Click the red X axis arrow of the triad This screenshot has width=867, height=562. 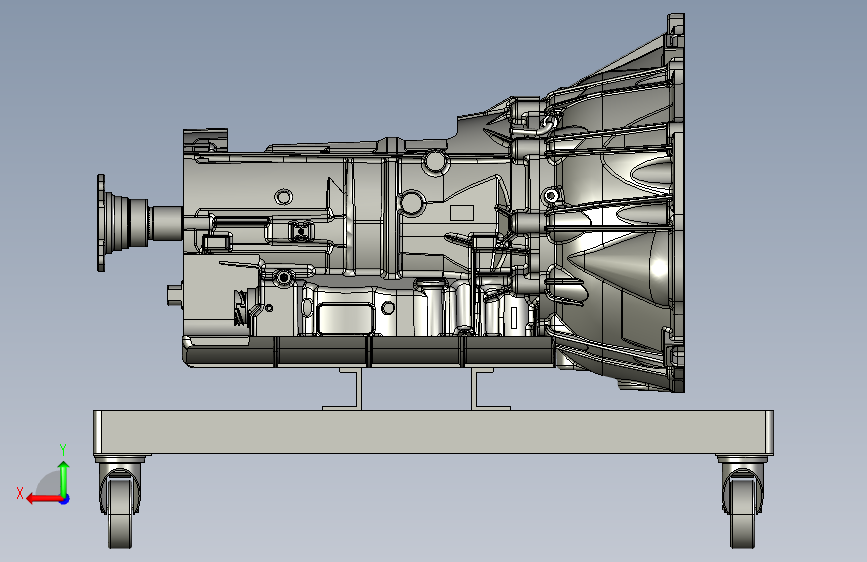coord(44,499)
